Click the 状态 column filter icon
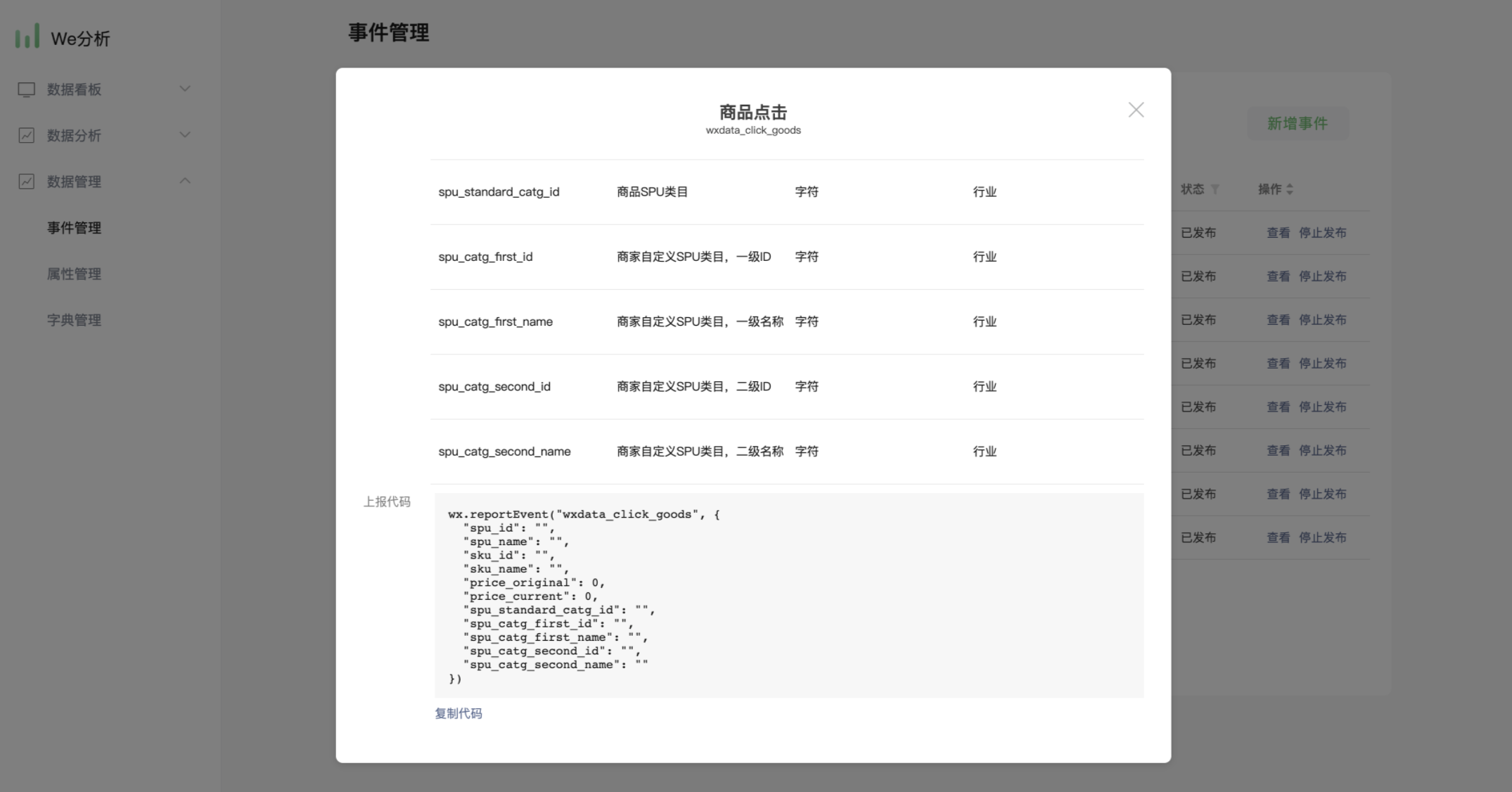 point(1215,189)
